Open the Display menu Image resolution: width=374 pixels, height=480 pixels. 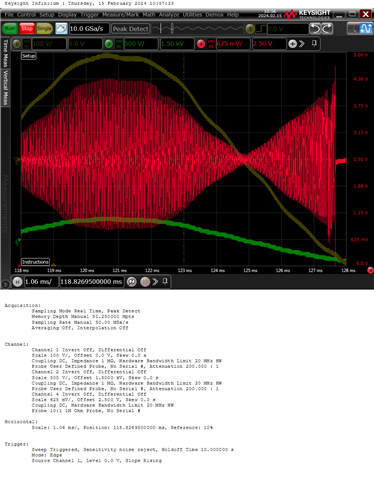click(67, 15)
